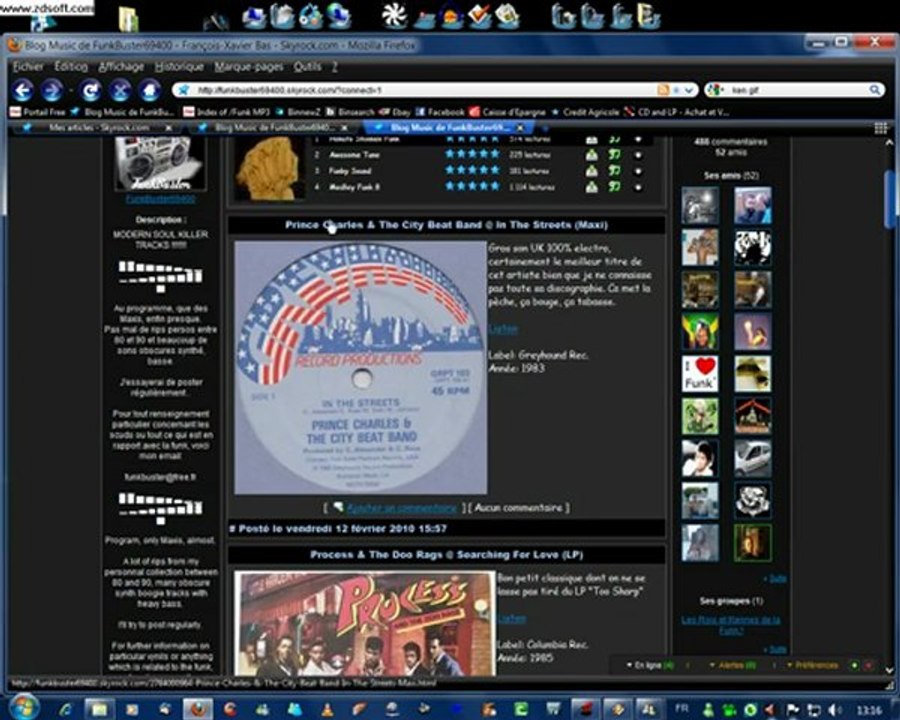Expand the address bar history dropdown arrow

[x=689, y=90]
